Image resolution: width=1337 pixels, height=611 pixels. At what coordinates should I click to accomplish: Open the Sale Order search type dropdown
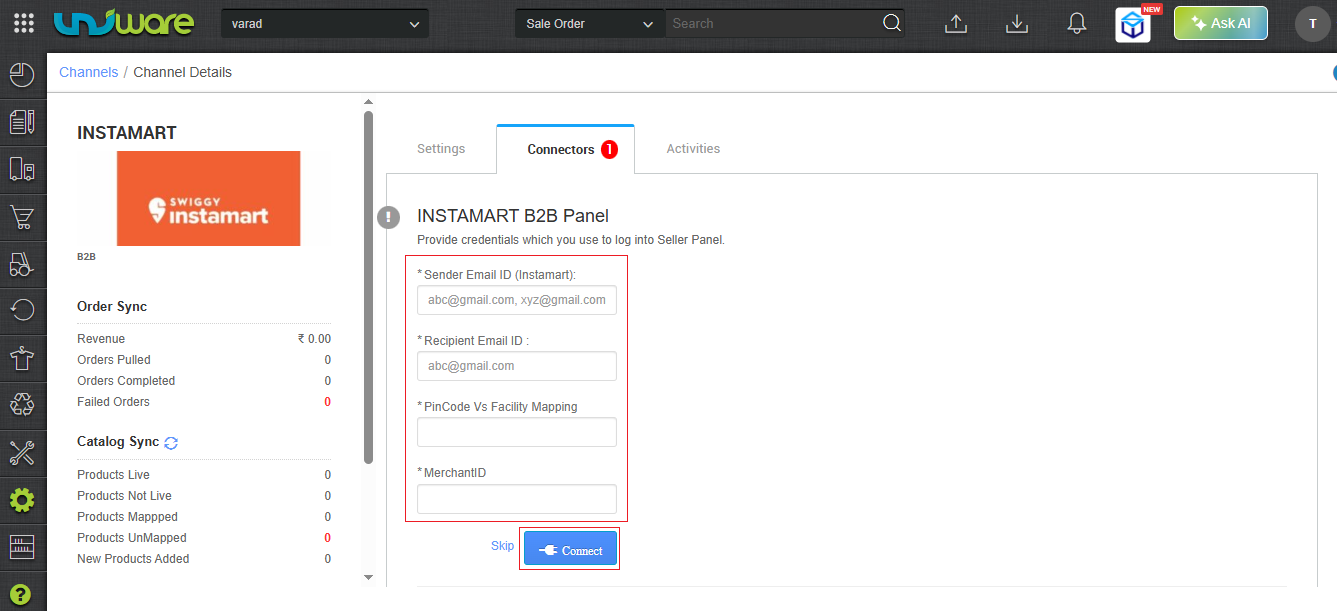[x=590, y=24]
